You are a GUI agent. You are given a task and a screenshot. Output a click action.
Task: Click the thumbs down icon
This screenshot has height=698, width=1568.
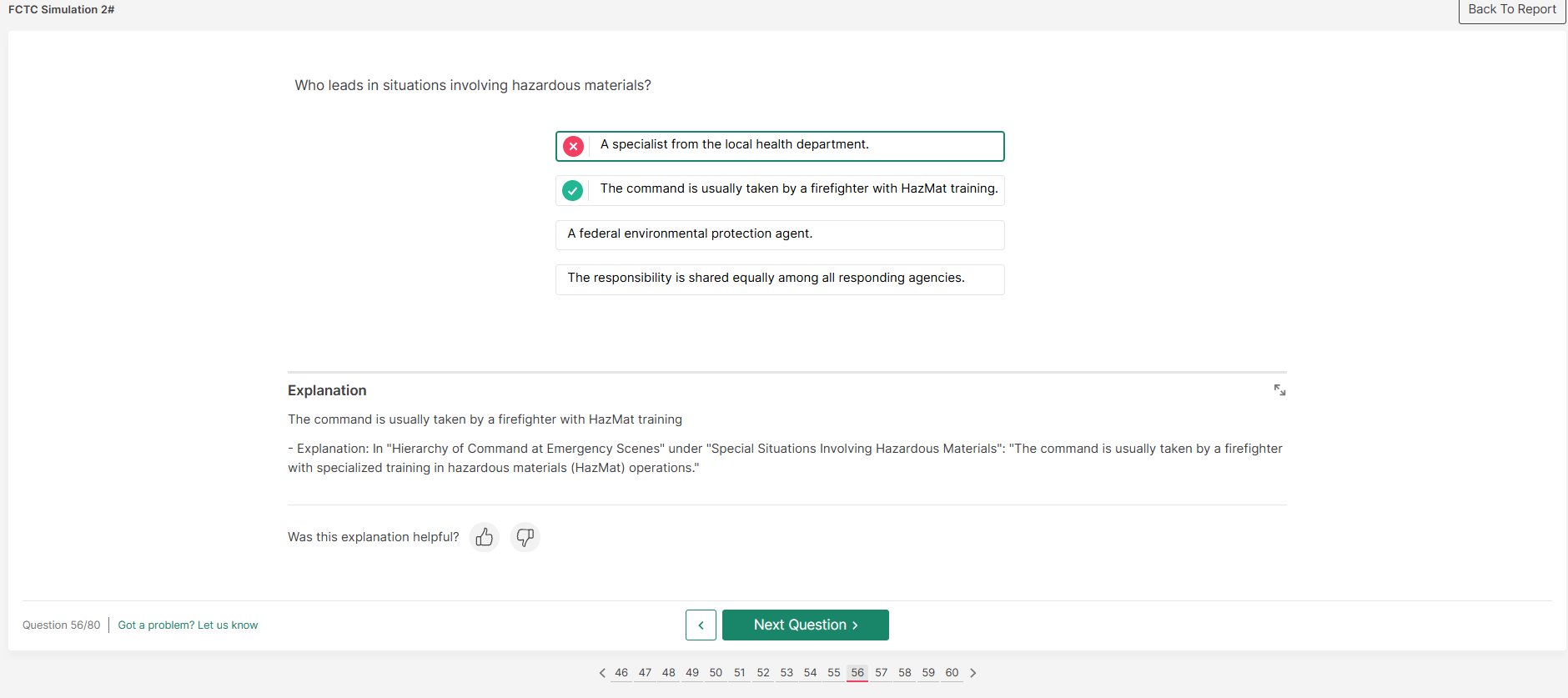[x=525, y=537]
